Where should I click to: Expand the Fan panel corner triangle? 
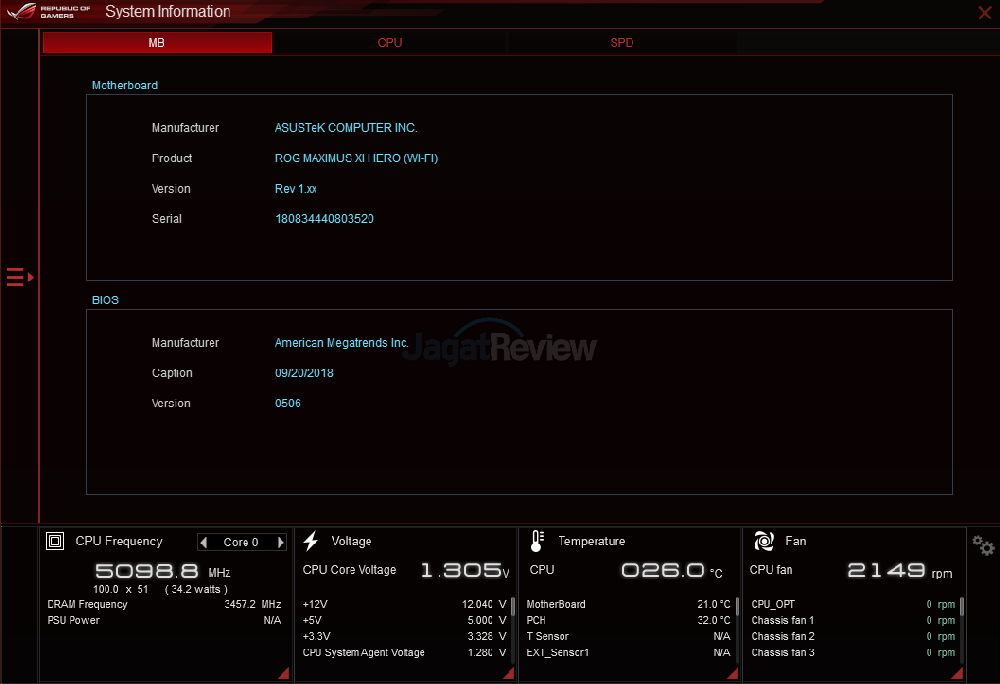[x=959, y=673]
